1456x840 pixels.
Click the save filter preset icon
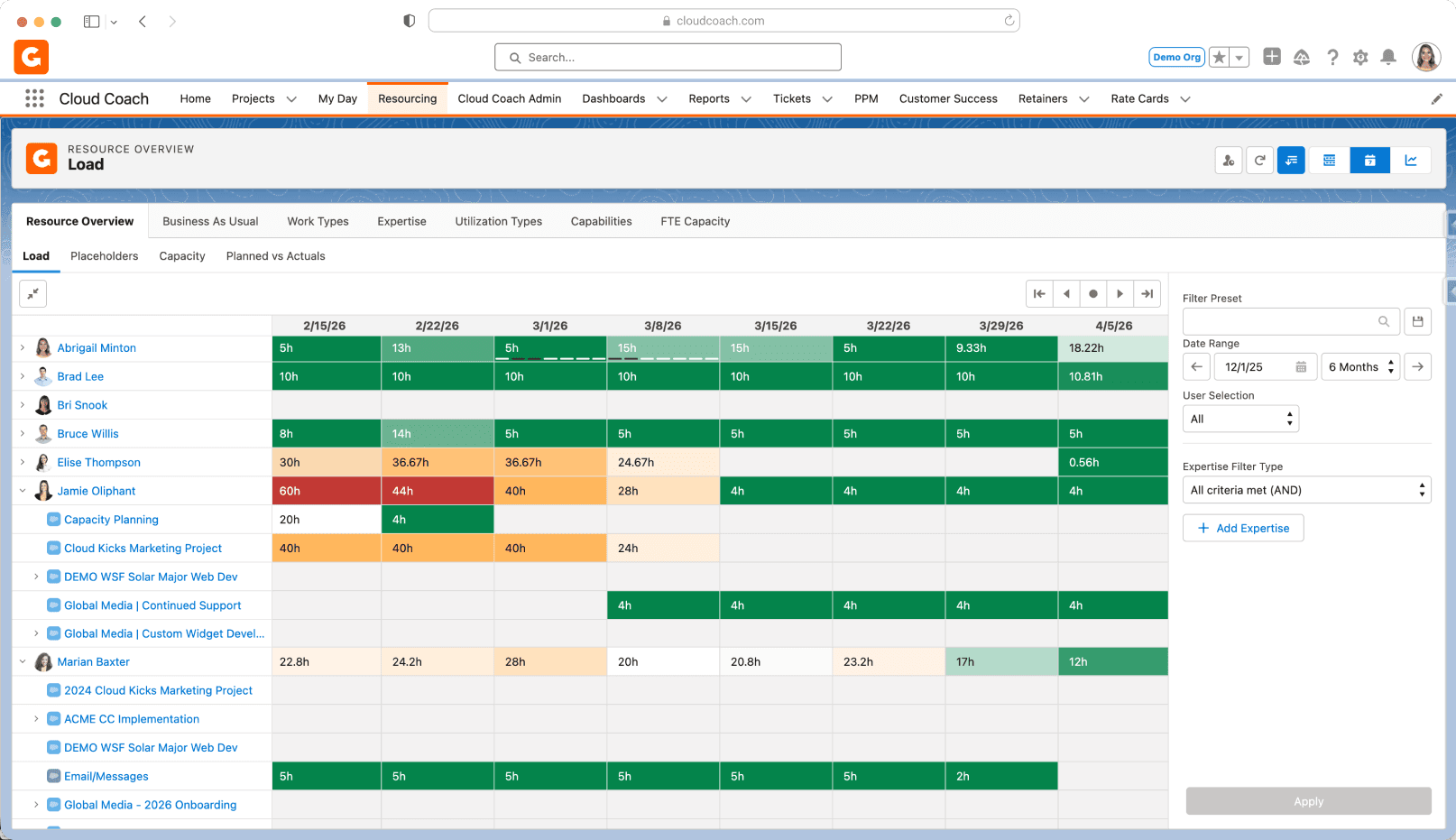pyautogui.click(x=1418, y=321)
